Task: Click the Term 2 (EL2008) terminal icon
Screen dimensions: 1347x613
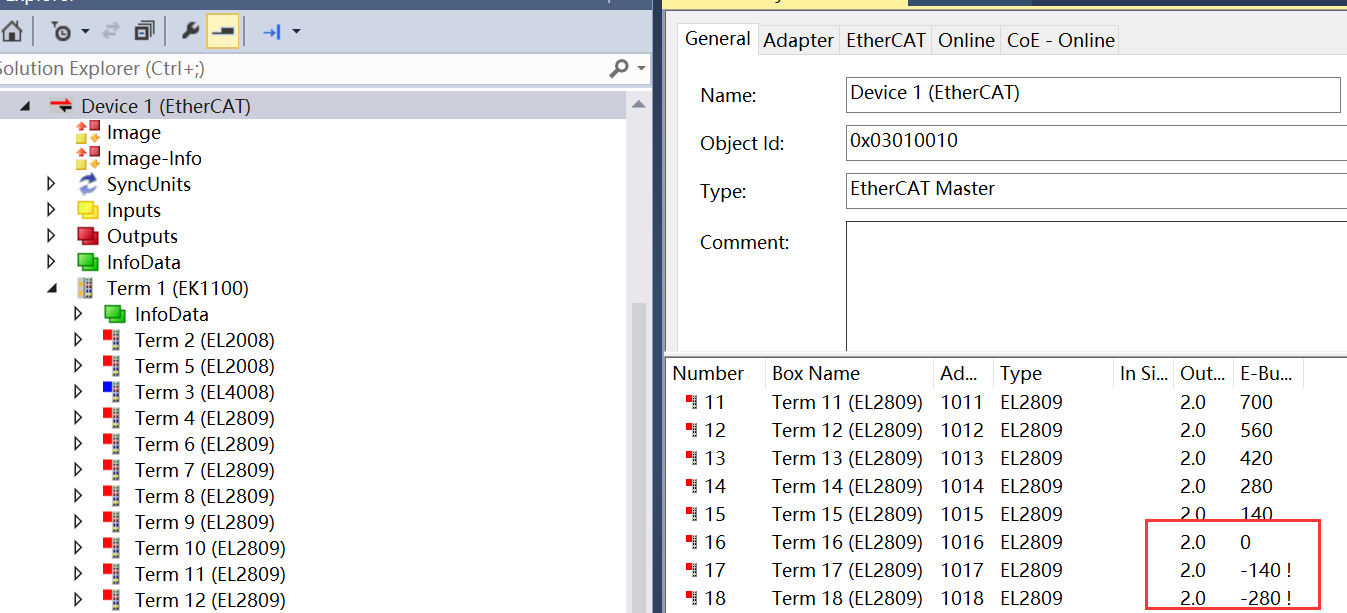Action: click(112, 340)
